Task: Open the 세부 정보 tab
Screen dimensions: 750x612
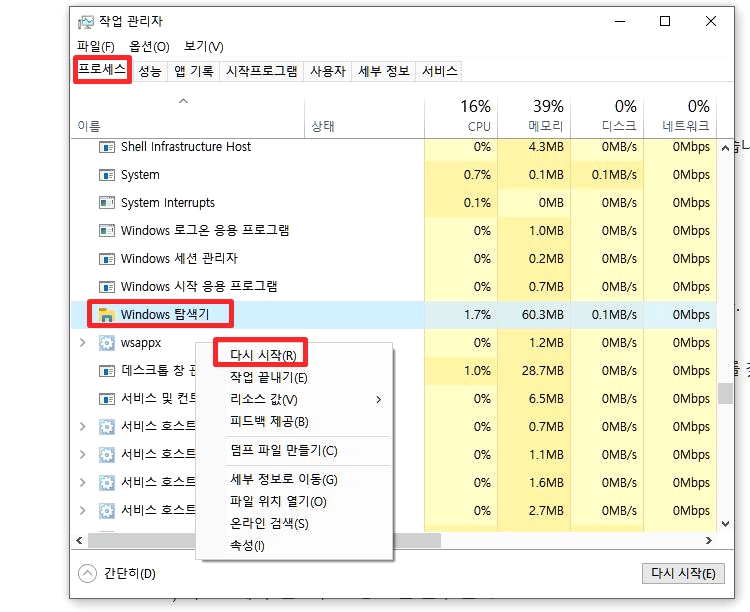Action: (x=384, y=71)
